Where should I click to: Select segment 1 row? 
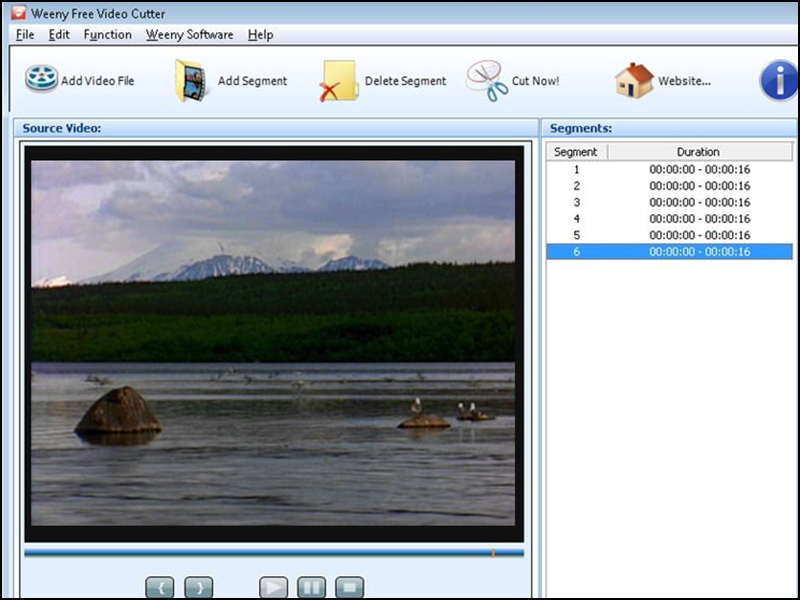[669, 169]
